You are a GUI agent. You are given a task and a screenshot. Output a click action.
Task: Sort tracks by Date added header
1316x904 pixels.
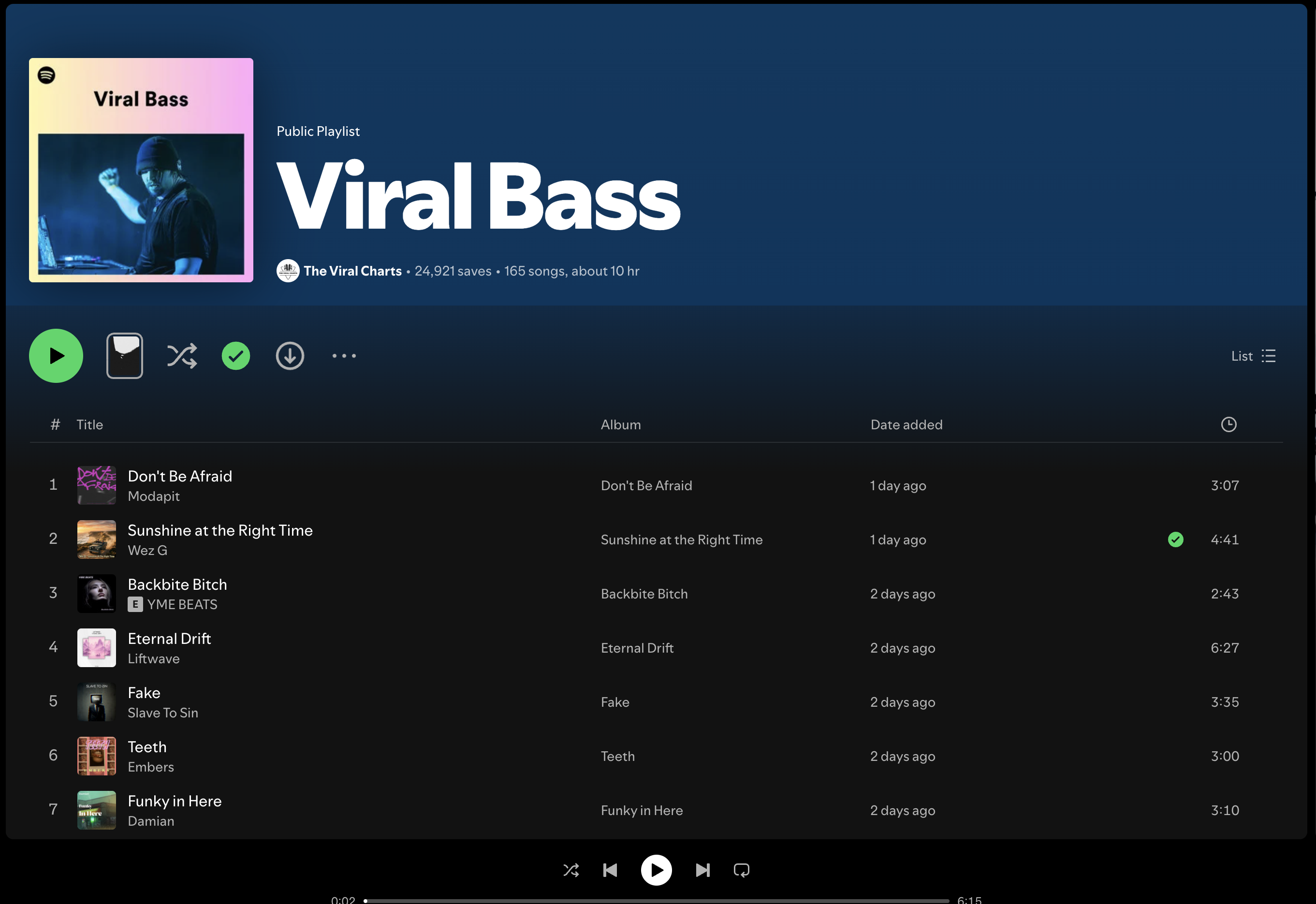907,424
